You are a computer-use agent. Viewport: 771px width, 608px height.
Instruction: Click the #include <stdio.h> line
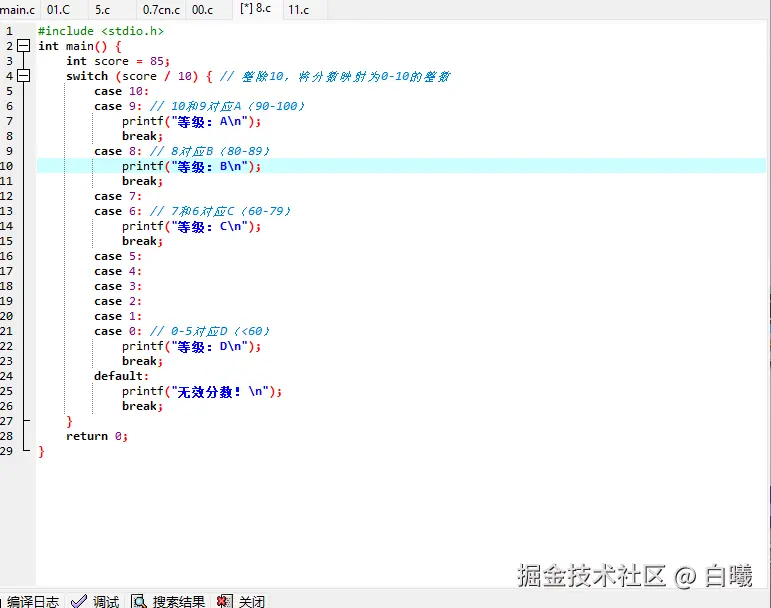click(101, 31)
